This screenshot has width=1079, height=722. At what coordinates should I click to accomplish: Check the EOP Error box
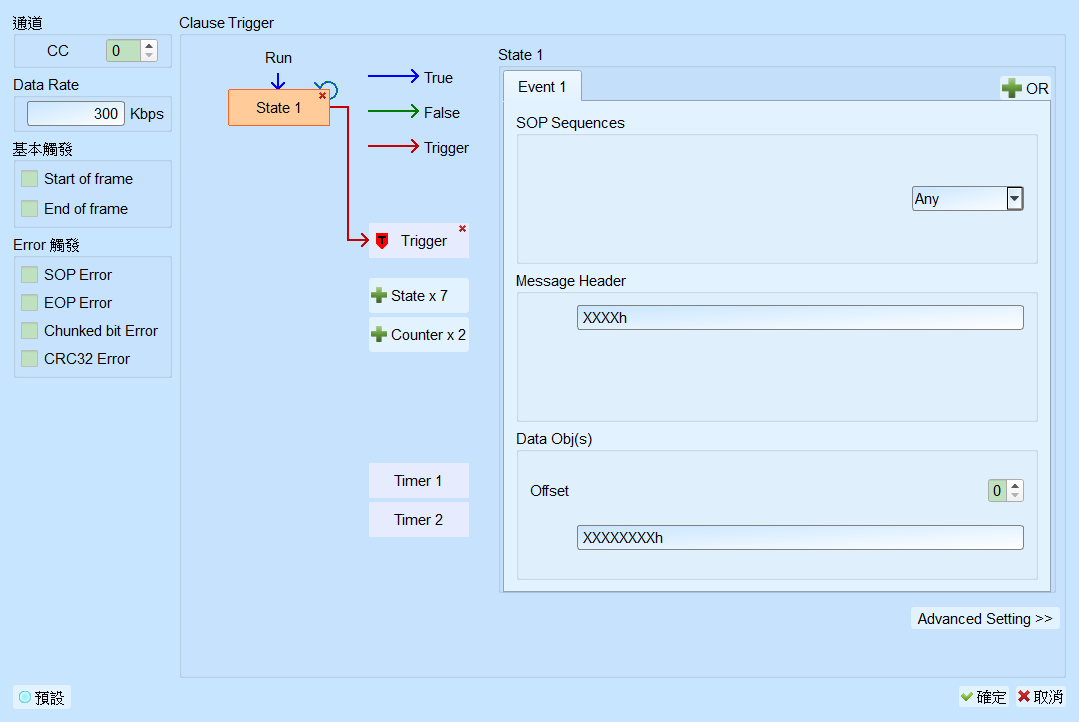(30, 303)
